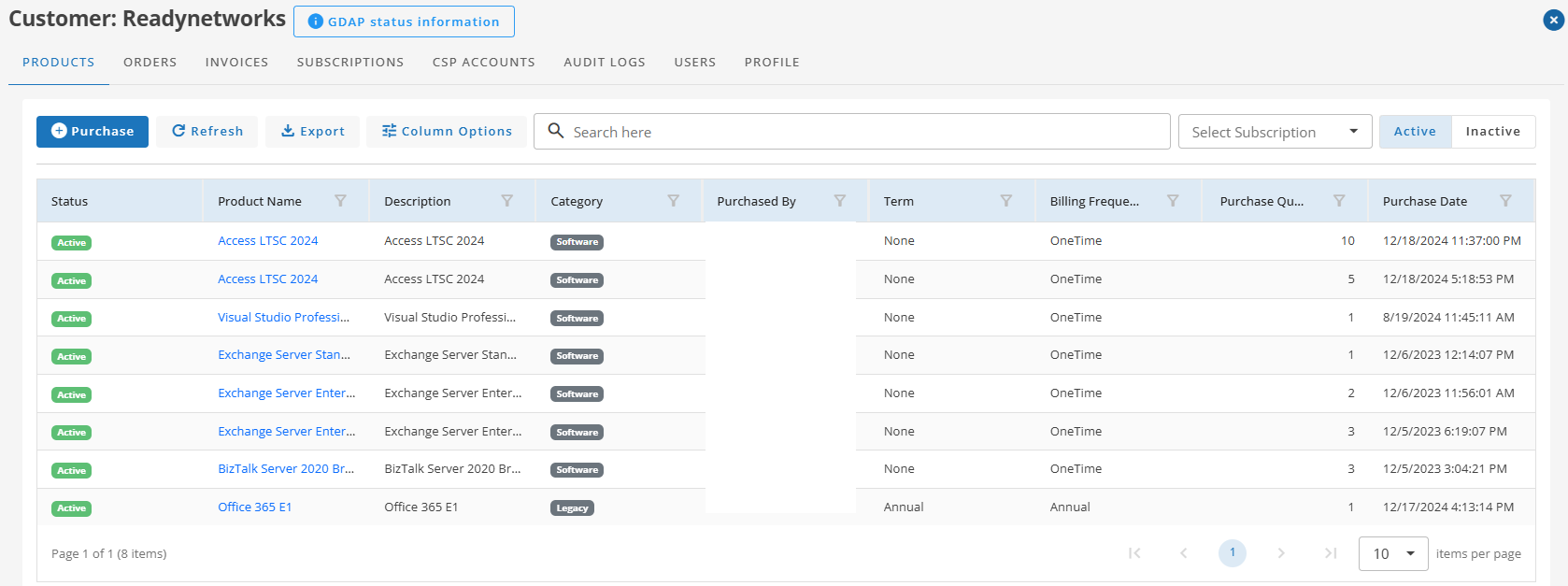The height and width of the screenshot is (586, 1568).
Task: Open the CSP Accounts tab
Action: 484,62
